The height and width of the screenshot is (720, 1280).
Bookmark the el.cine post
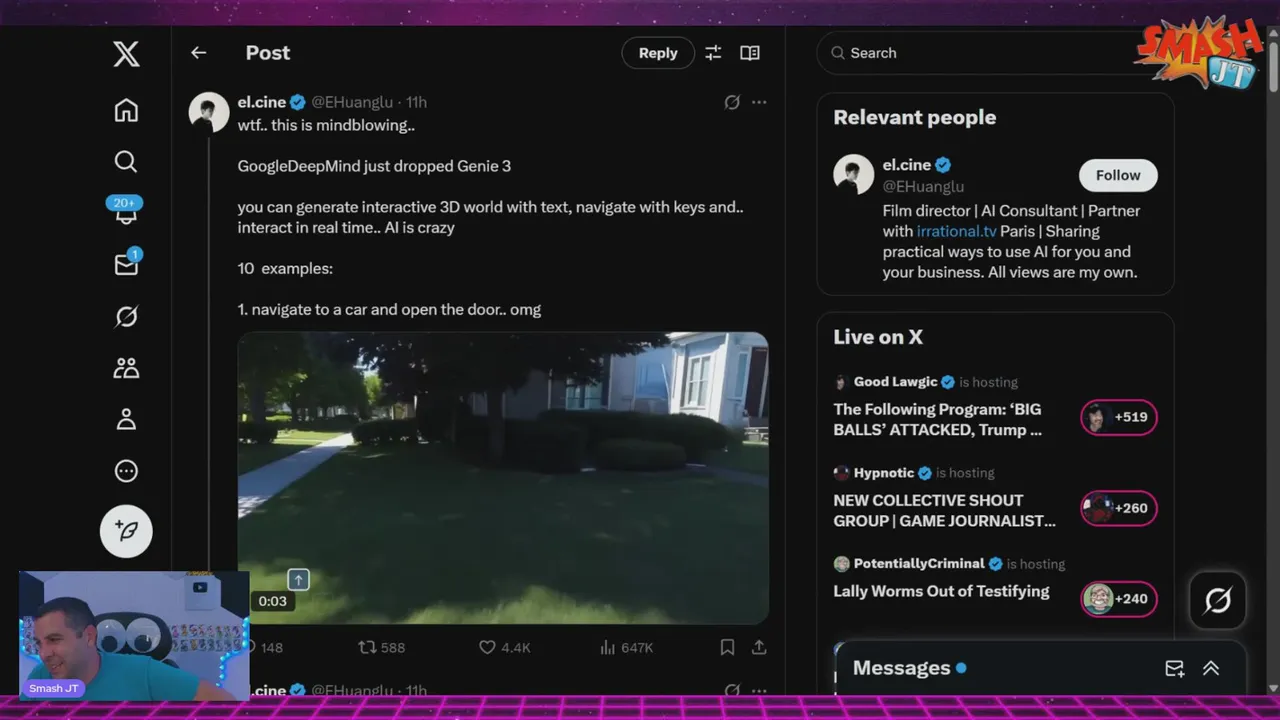click(x=727, y=648)
